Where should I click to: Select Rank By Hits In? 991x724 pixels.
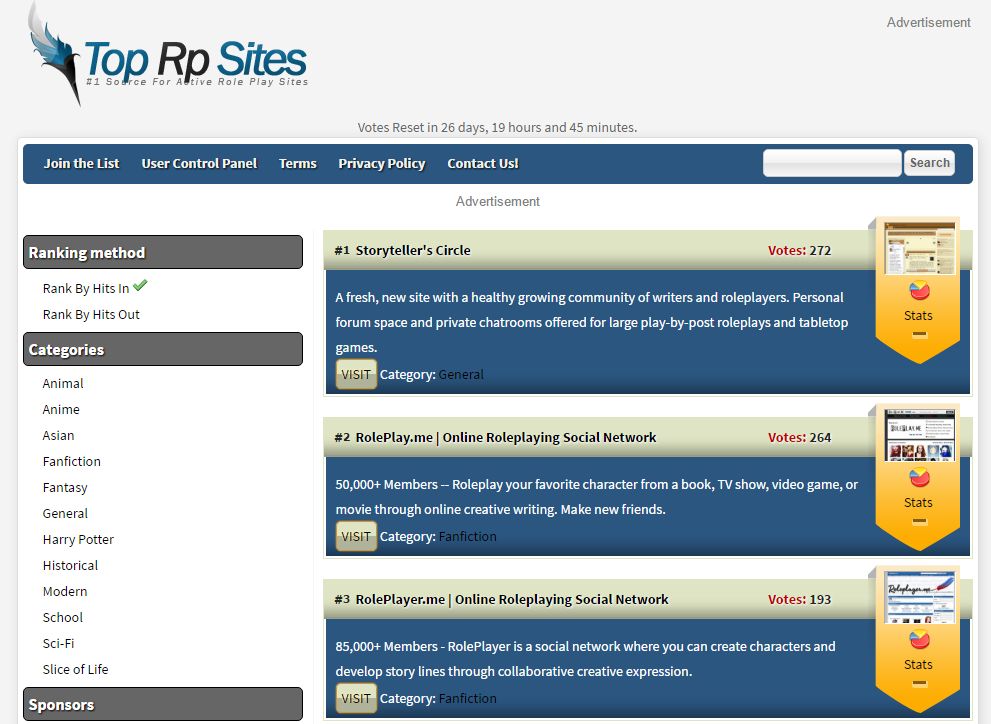(x=86, y=288)
